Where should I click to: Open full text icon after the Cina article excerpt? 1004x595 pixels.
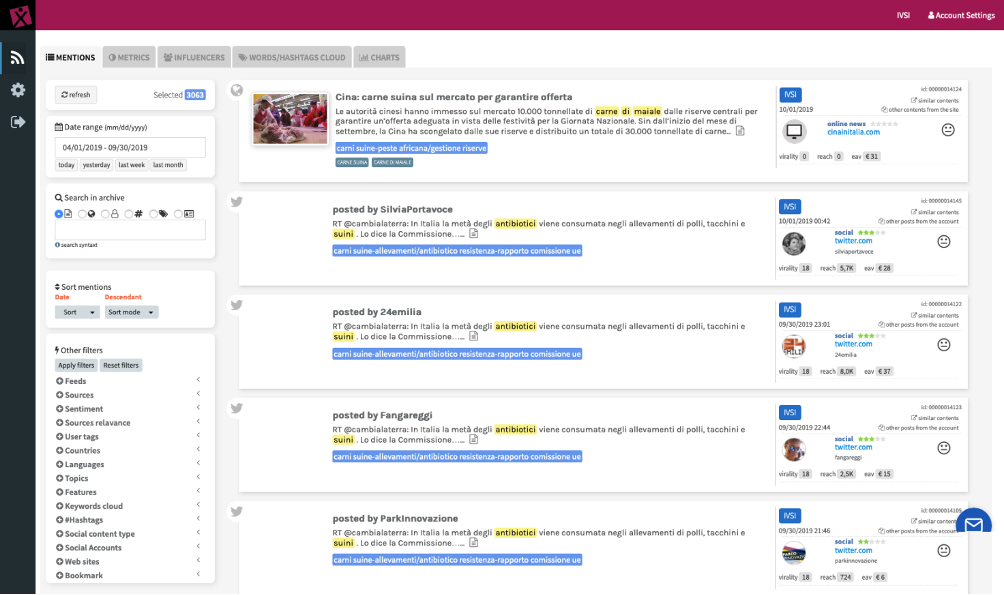pos(740,131)
